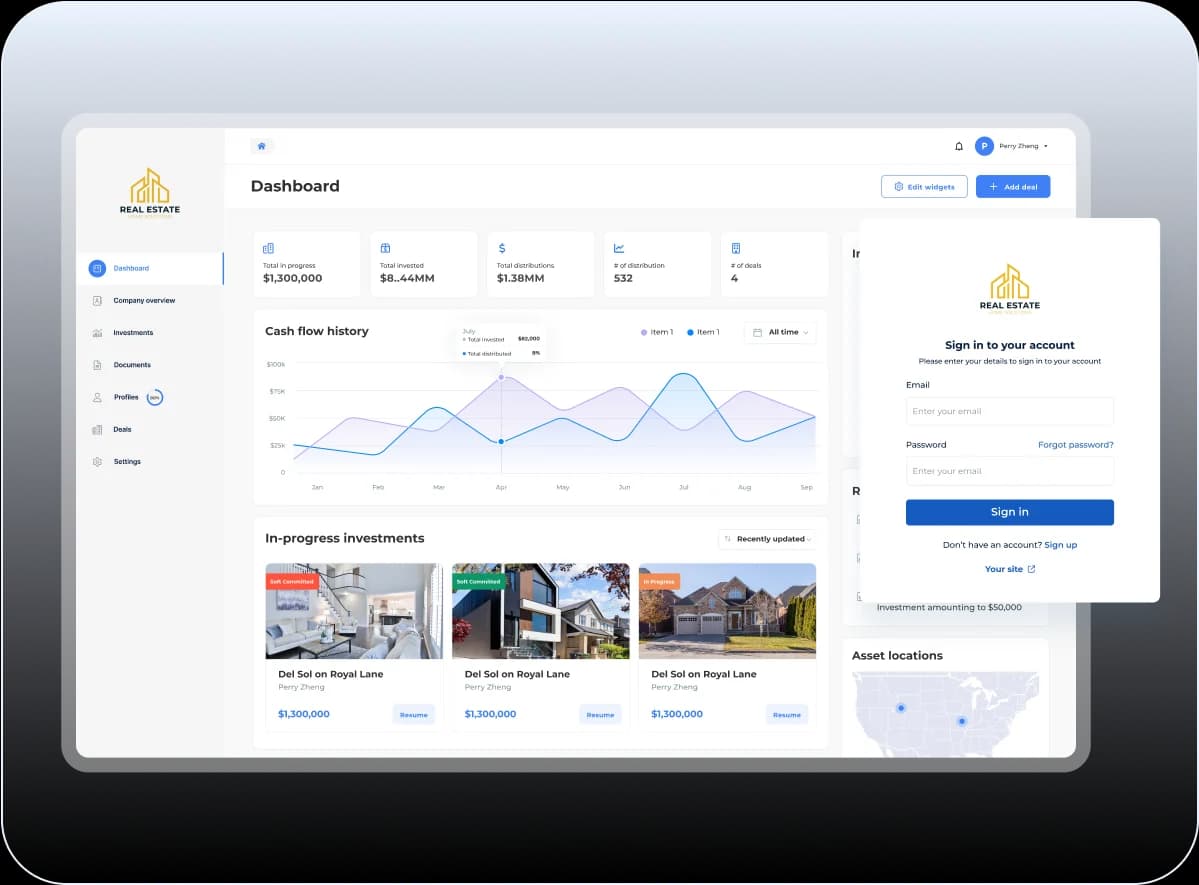
Task: Click the Email input field
Action: (1009, 411)
